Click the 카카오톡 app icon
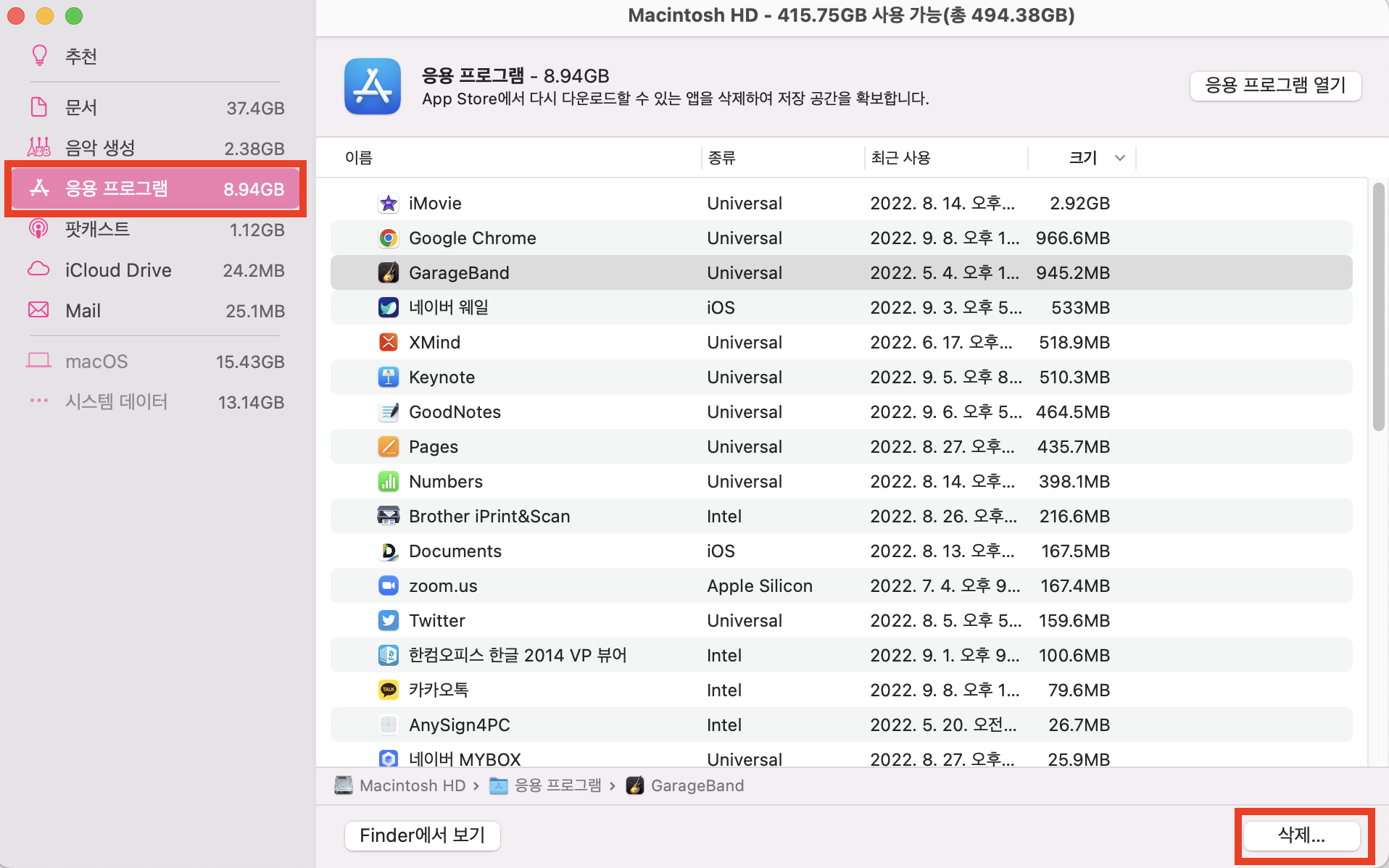 (x=389, y=690)
